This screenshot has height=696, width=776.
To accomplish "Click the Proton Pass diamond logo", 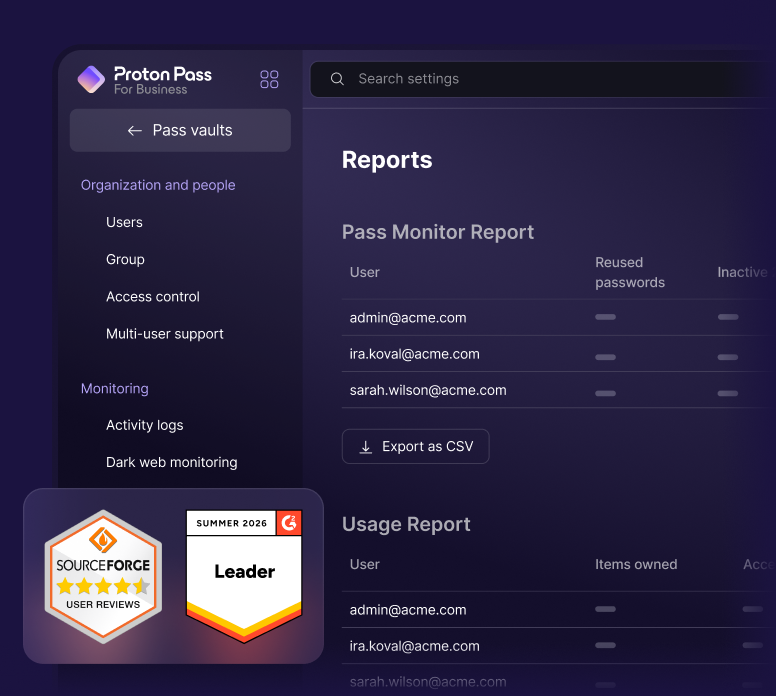I will point(91,79).
